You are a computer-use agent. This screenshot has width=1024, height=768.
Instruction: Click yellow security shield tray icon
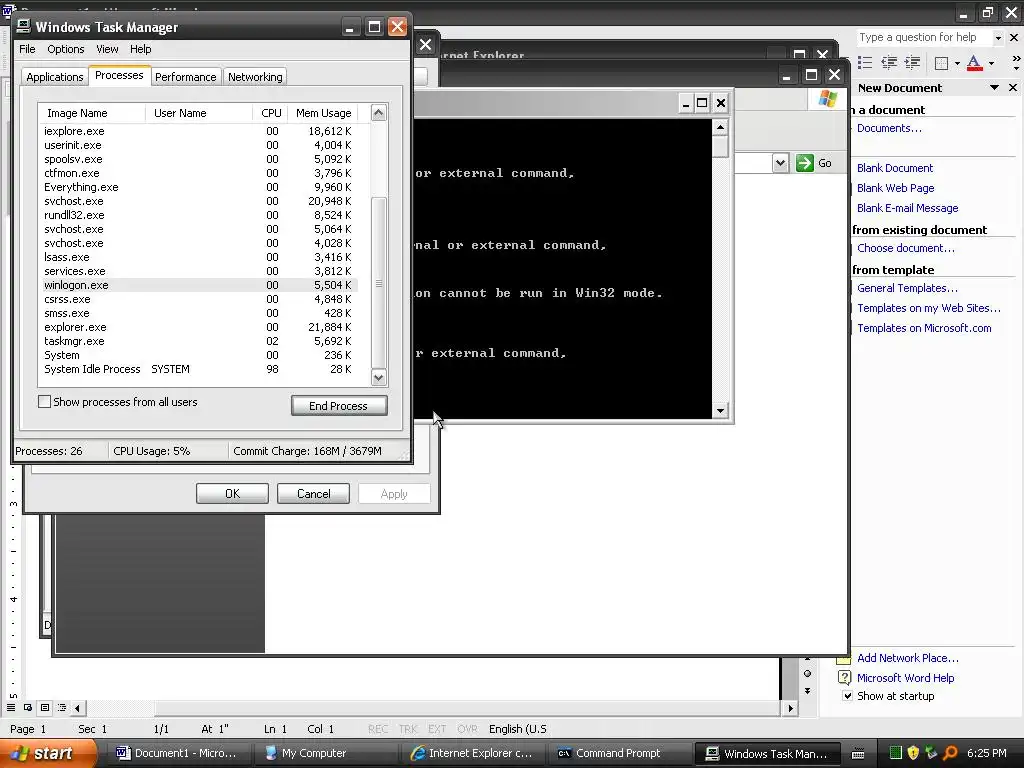913,753
